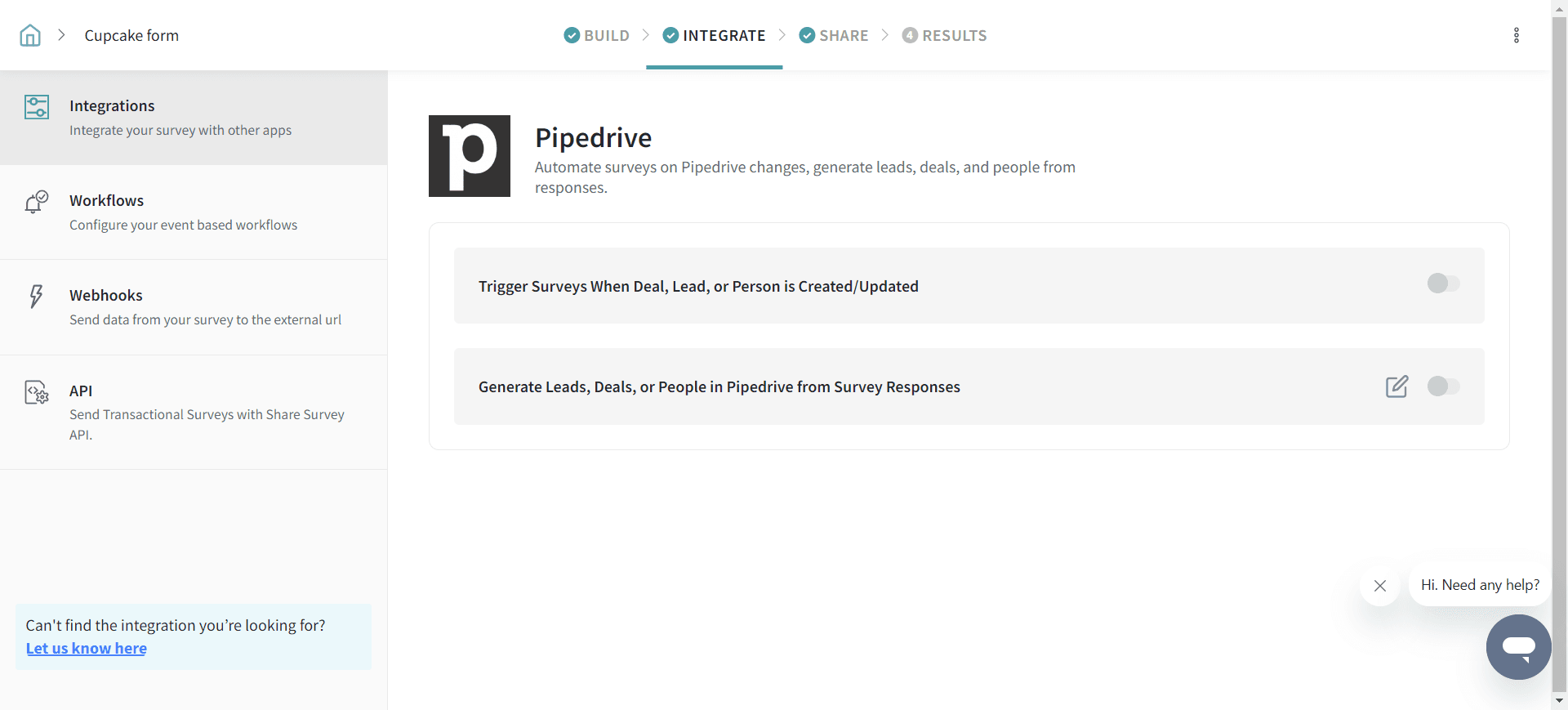1568x710 pixels.
Task: Dismiss the 'Need any help?' chat popup
Action: click(x=1380, y=586)
